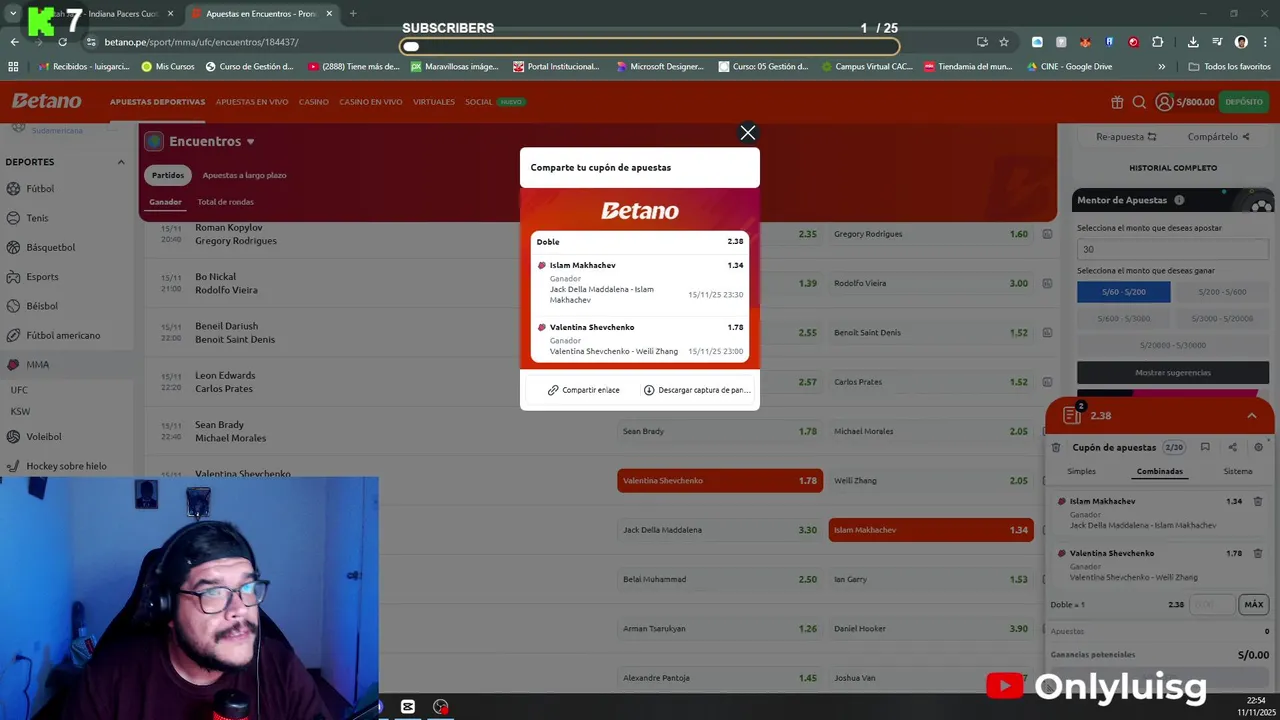Select the Partidos pill tab
This screenshot has height=720, width=1280.
point(168,175)
